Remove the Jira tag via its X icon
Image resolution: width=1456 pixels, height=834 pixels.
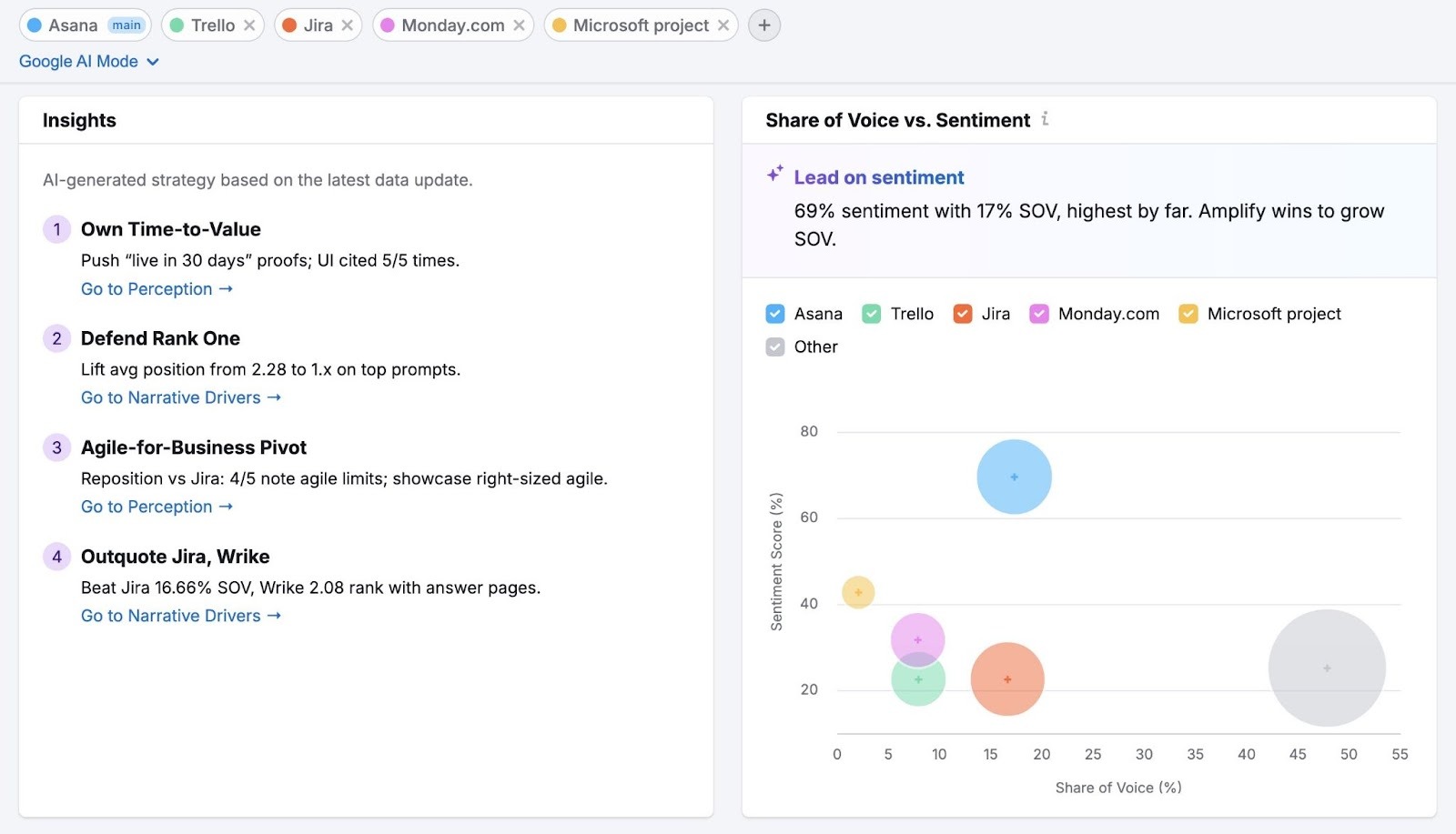point(346,25)
